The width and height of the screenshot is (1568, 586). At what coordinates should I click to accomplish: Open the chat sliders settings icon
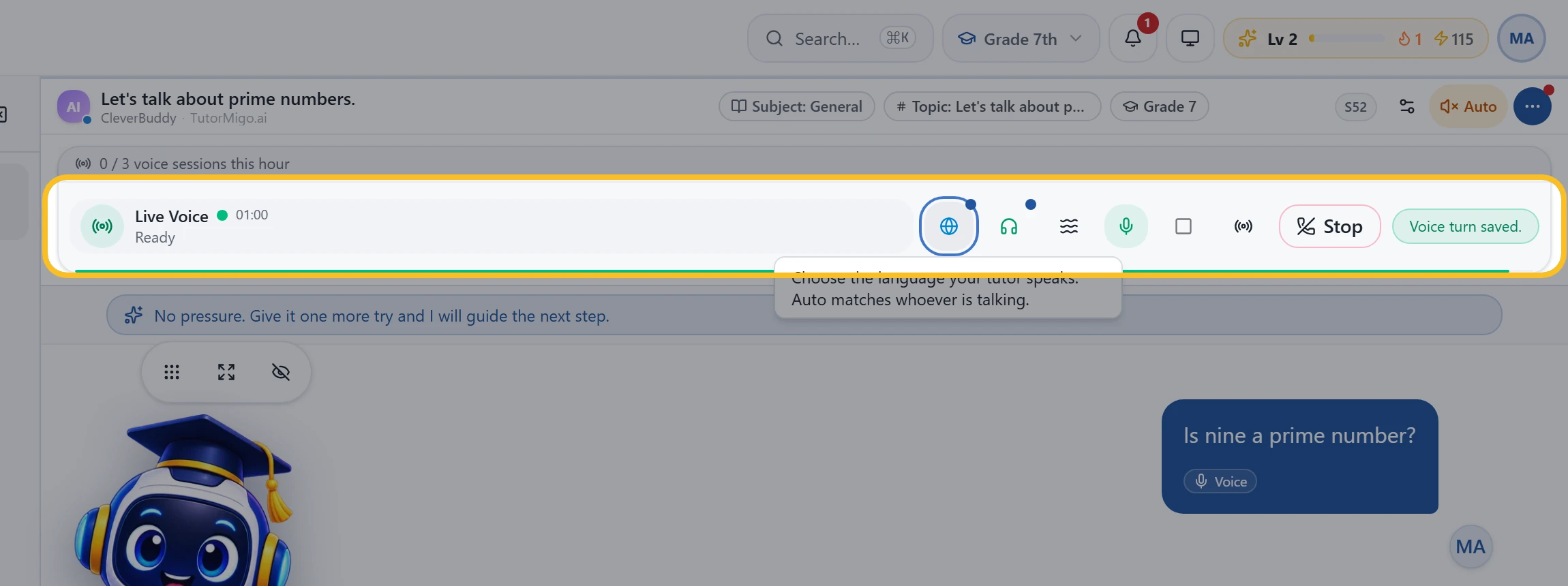point(1407,106)
